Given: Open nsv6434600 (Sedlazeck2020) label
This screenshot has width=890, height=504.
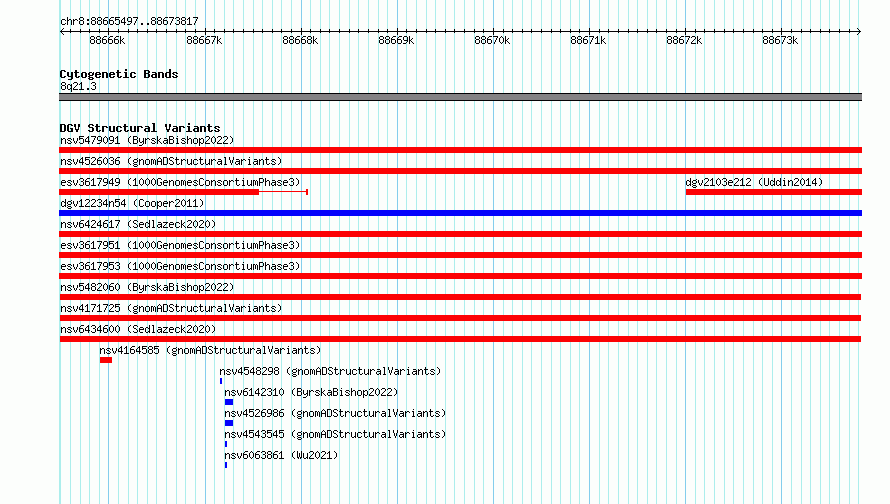Looking at the screenshot, I should tap(138, 329).
